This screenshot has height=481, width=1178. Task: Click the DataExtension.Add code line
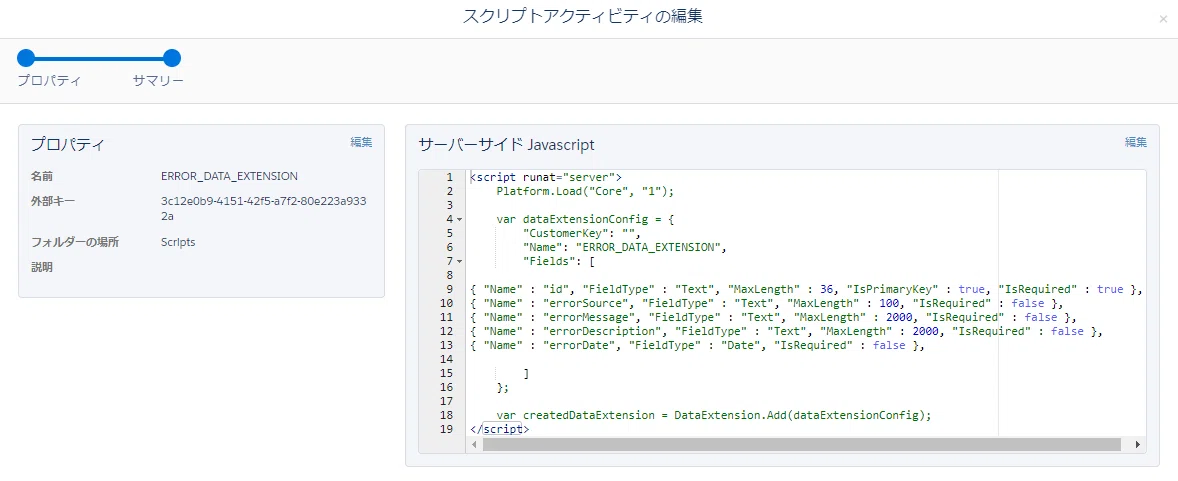(714, 416)
